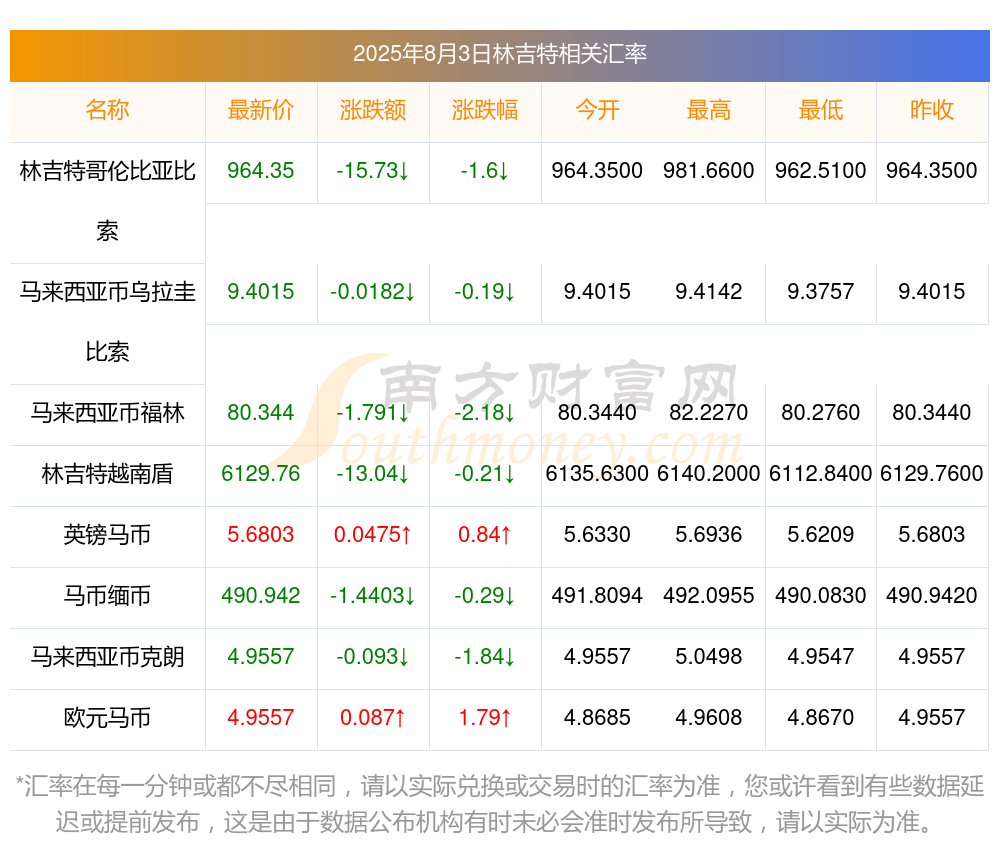Image resolution: width=1000 pixels, height=853 pixels.
Task: Click the latest price 490.942
Action: point(261,595)
